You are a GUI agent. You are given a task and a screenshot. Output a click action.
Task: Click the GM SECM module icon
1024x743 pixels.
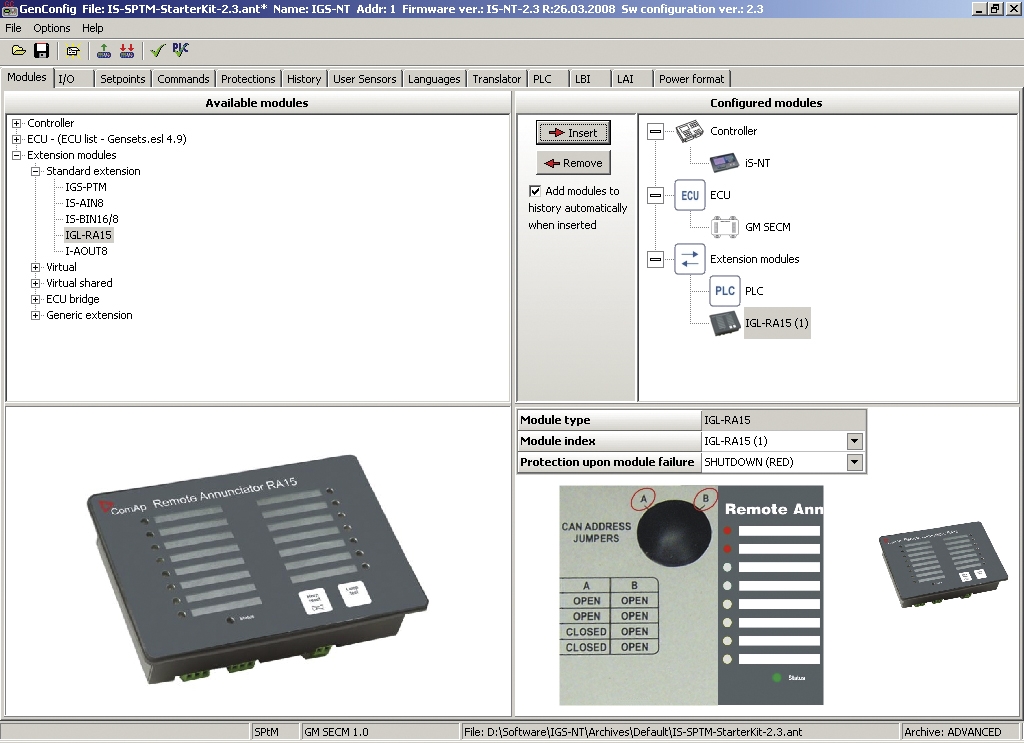tap(727, 226)
